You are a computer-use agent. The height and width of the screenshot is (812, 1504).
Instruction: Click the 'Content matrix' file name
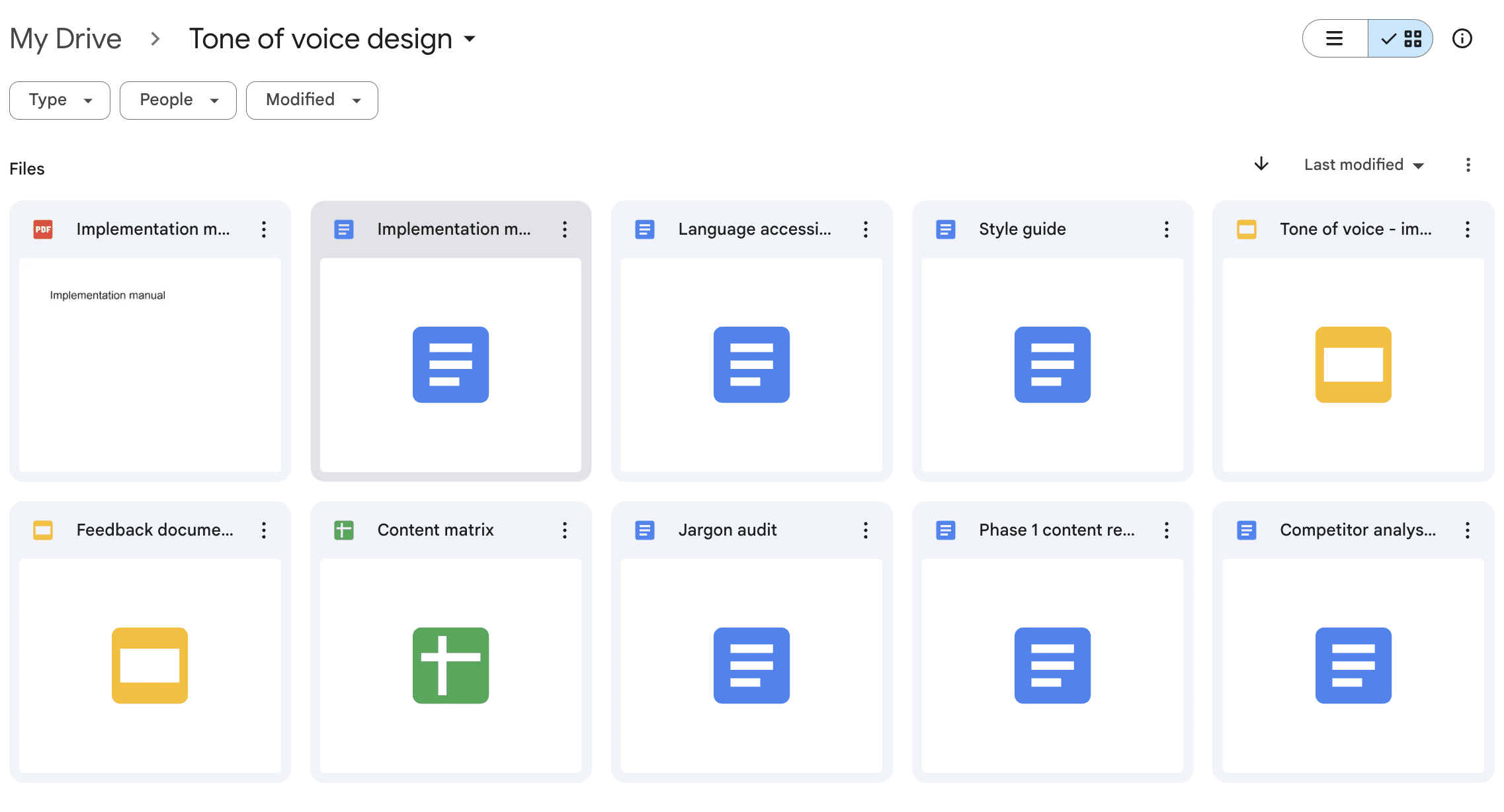tap(436, 530)
